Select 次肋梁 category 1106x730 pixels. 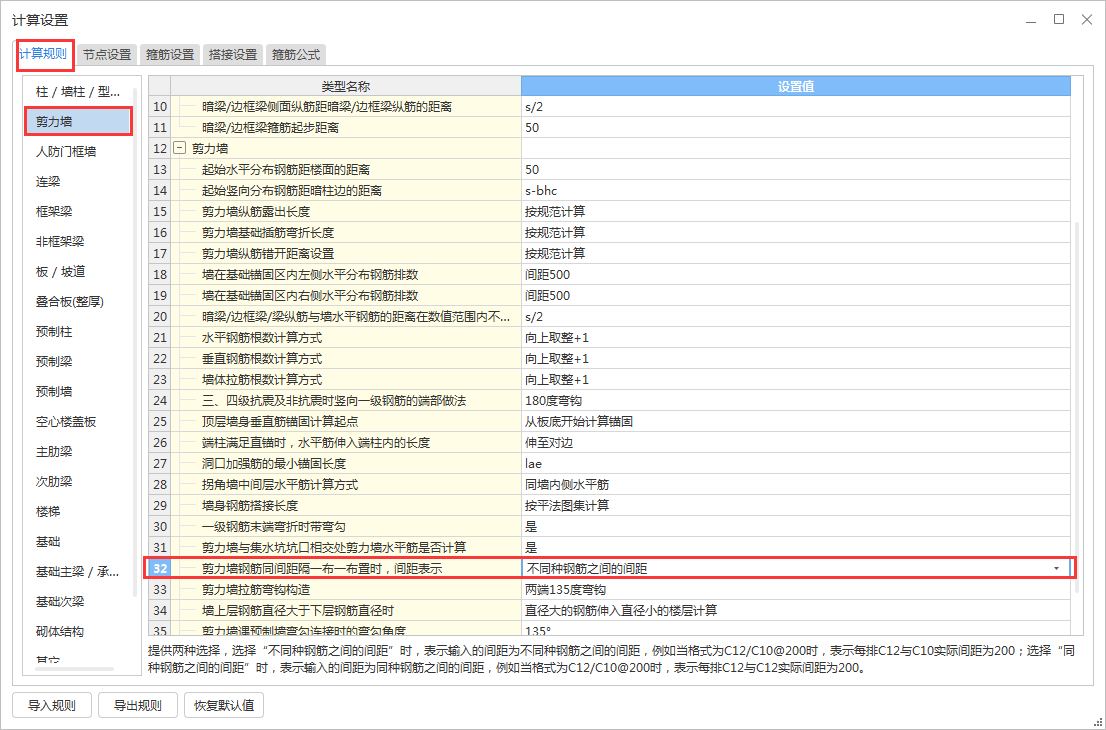pyautogui.click(x=78, y=482)
